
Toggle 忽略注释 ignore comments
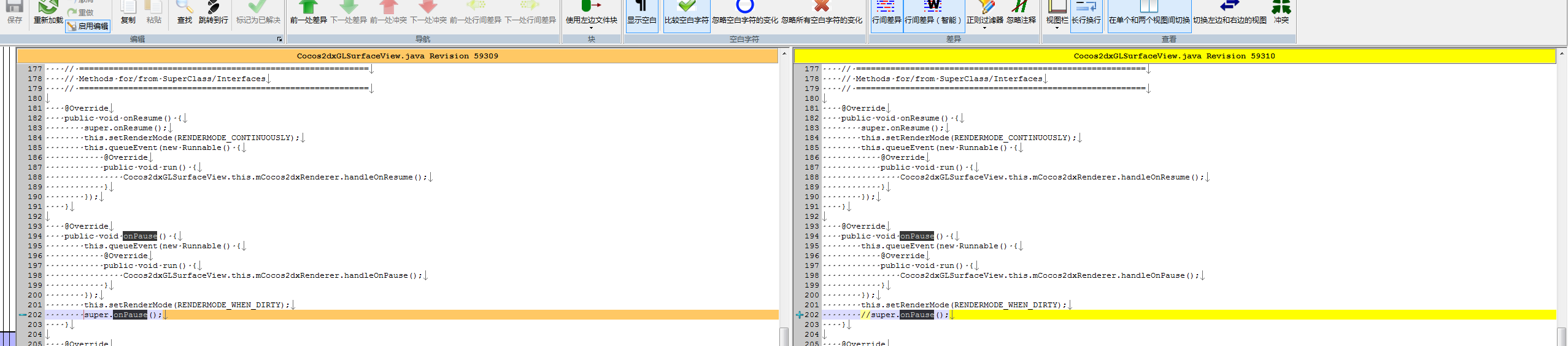point(1021,12)
